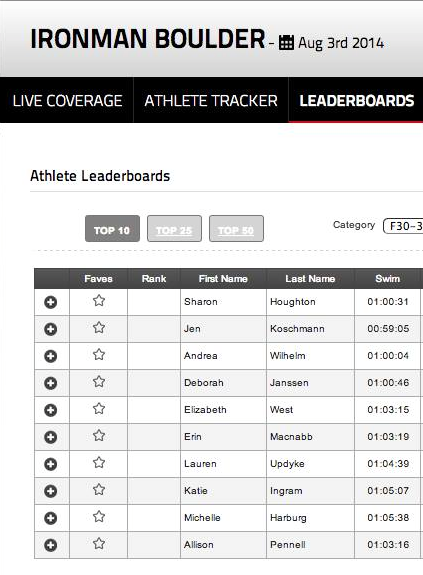The height and width of the screenshot is (575, 423).
Task: Expand Jen Koschmann's row details
Action: pyautogui.click(x=51, y=329)
